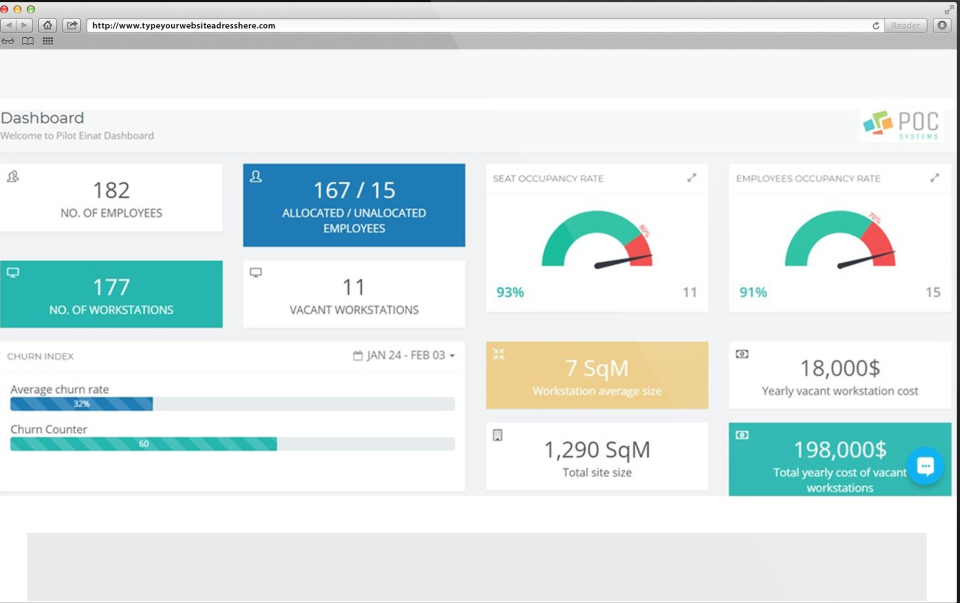This screenshot has width=960, height=603.
Task: Open the chat bubble in bottom right corner
Action: (925, 466)
